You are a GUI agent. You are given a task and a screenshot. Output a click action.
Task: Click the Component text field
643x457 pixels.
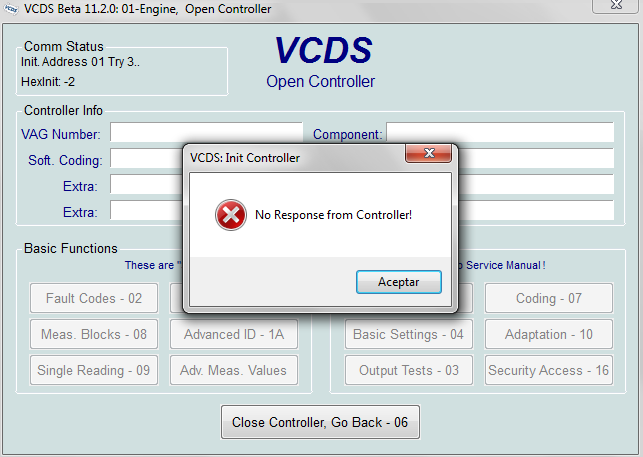coord(500,132)
